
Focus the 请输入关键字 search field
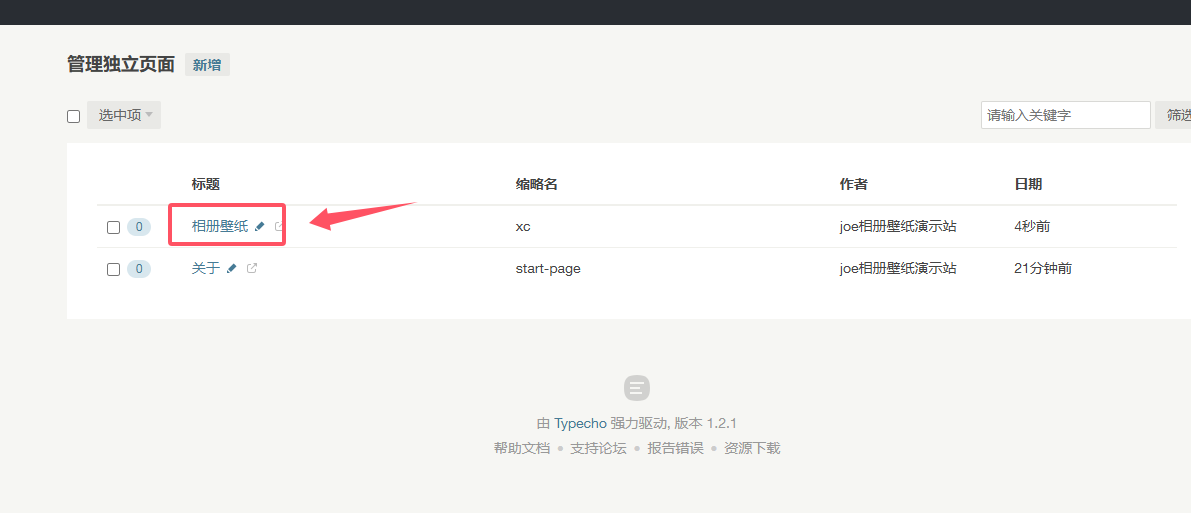tap(1066, 115)
